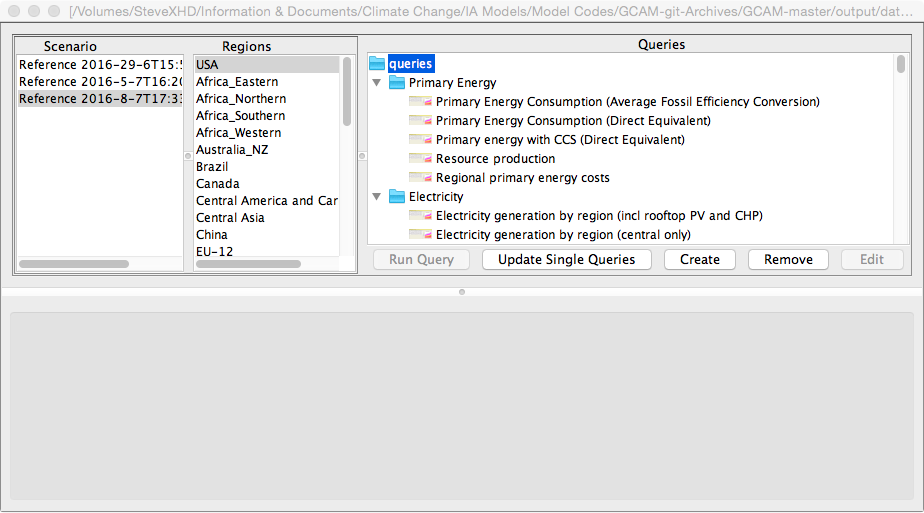Click horizontal split handle above results pane
The height and width of the screenshot is (513, 924).
click(462, 292)
